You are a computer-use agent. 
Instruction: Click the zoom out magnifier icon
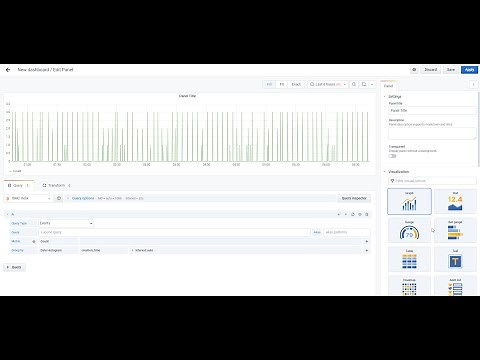coord(354,84)
